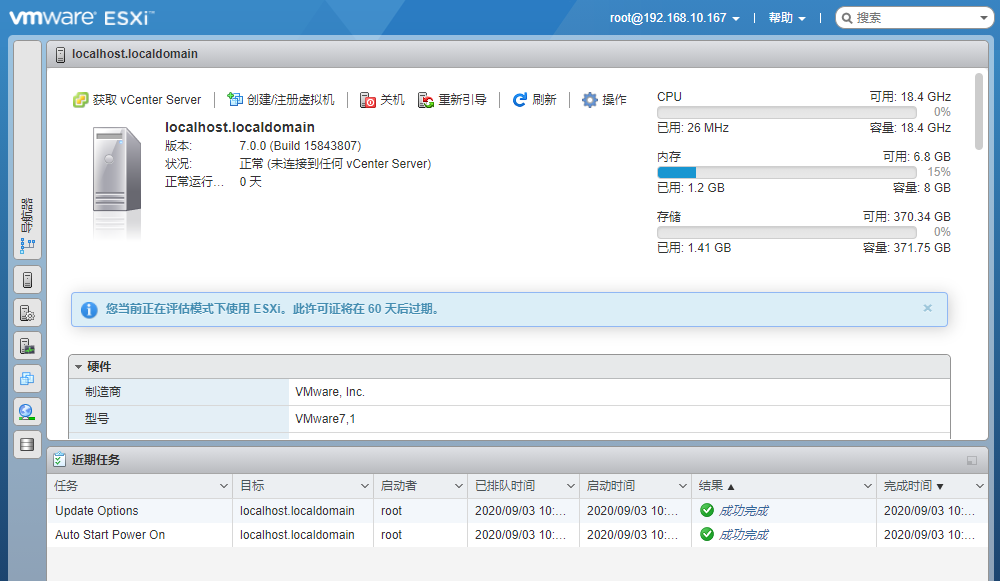Viewport: 1000px width, 581px height.
Task: Click the host icon in the localhost.localdomain title bar
Action: pos(61,55)
